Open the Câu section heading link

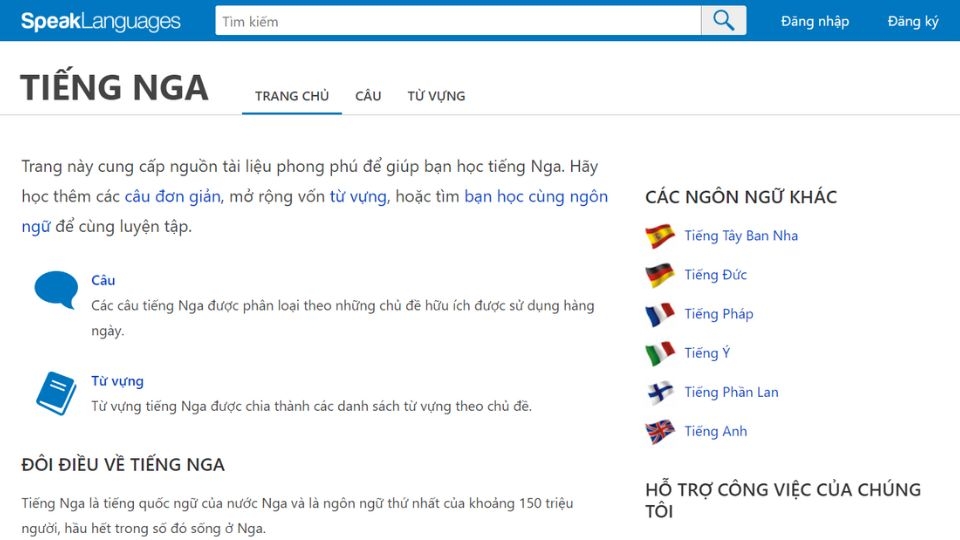(x=103, y=280)
